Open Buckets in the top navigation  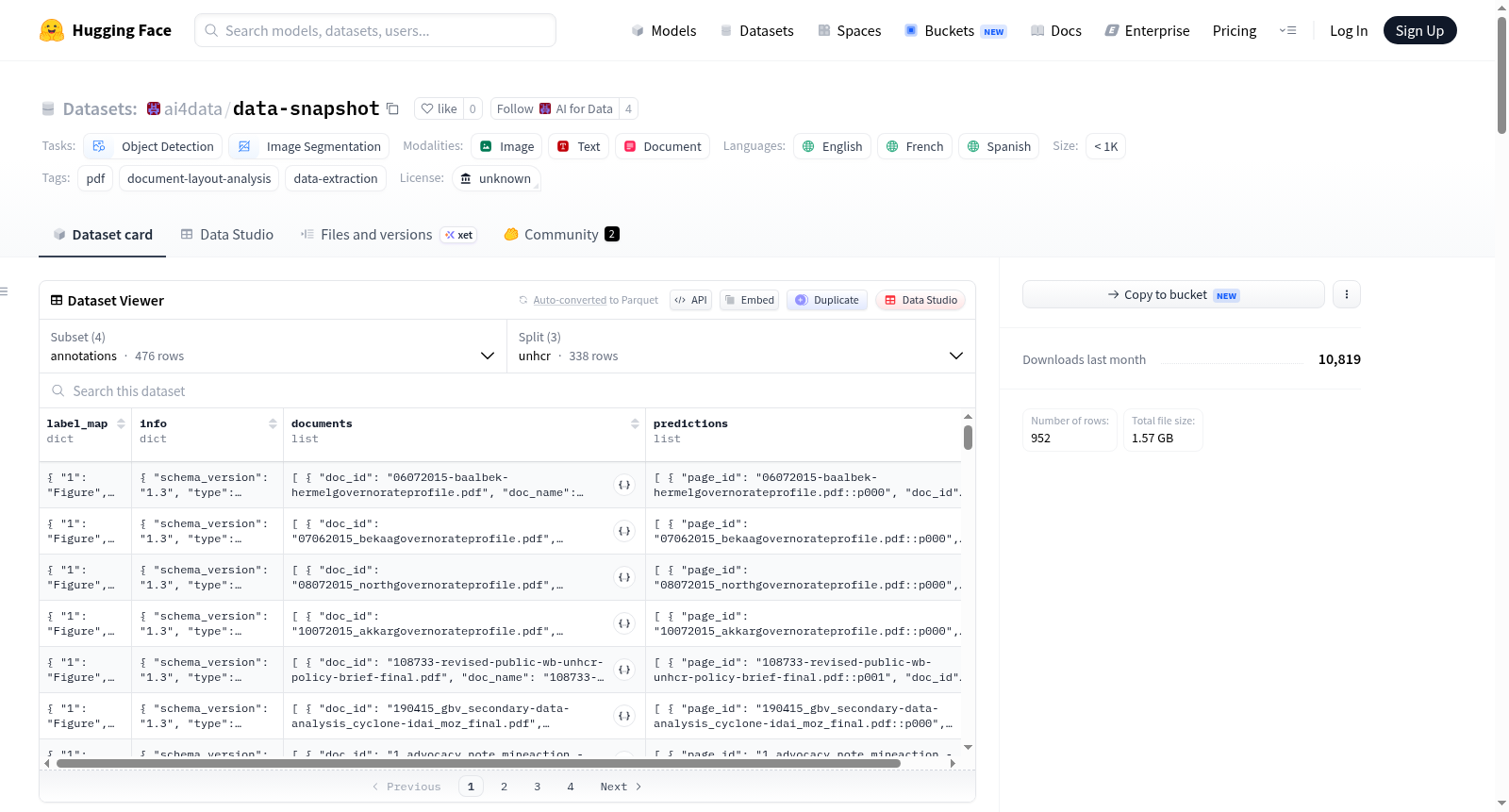955,31
